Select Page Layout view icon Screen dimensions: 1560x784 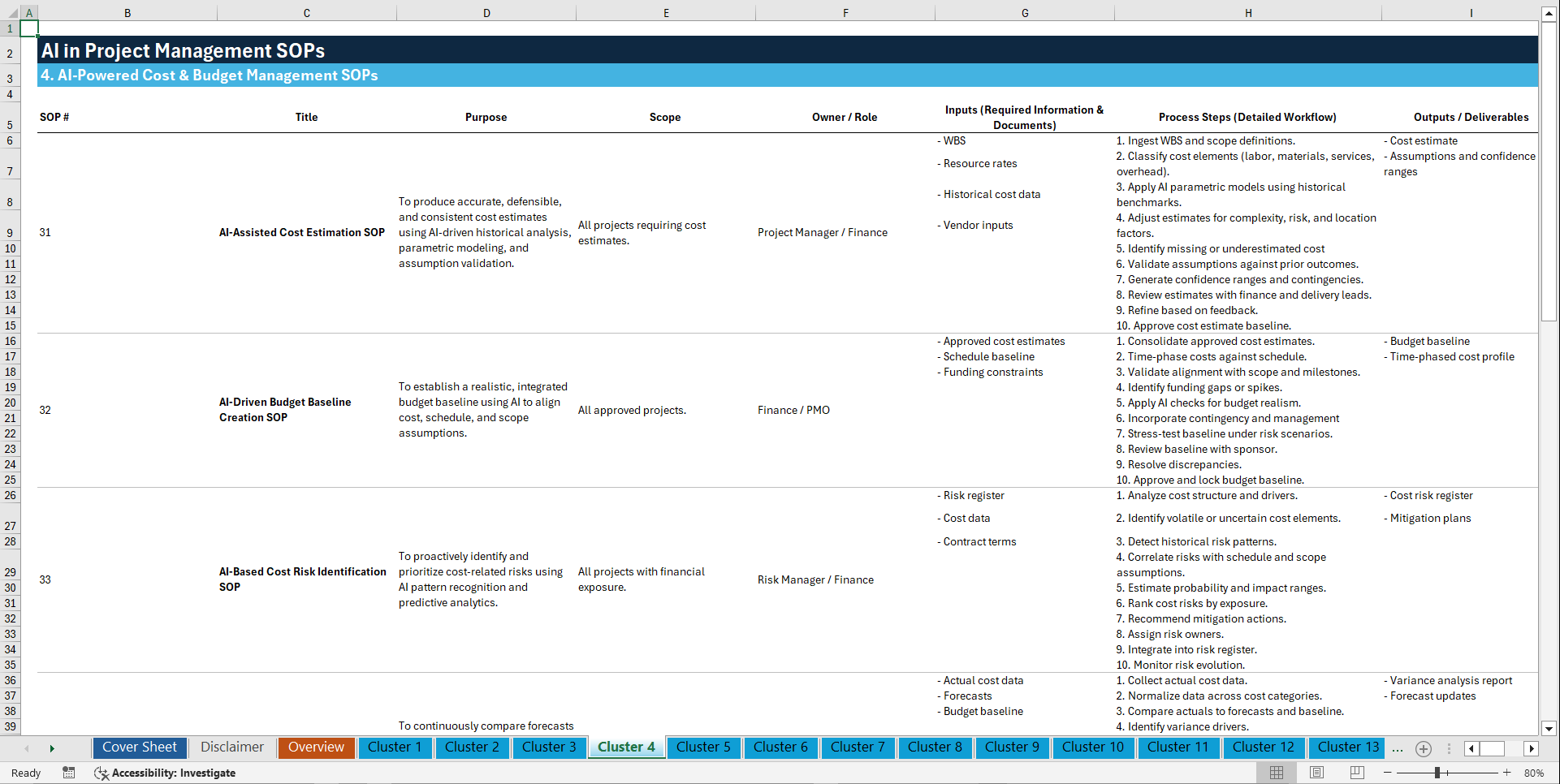(1316, 773)
